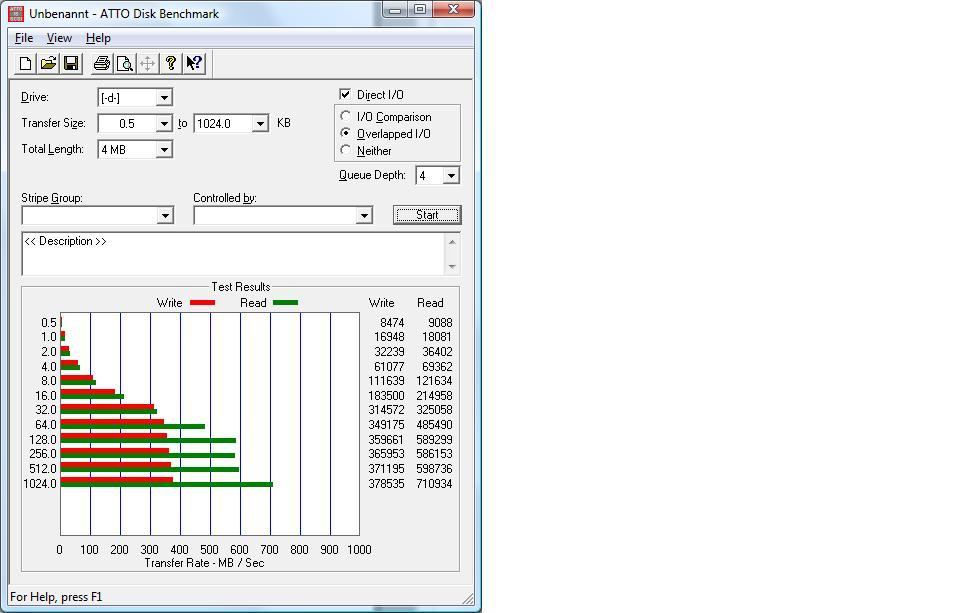The height and width of the screenshot is (613, 960).
Task: Expand the Drive dropdown
Action: tap(164, 97)
